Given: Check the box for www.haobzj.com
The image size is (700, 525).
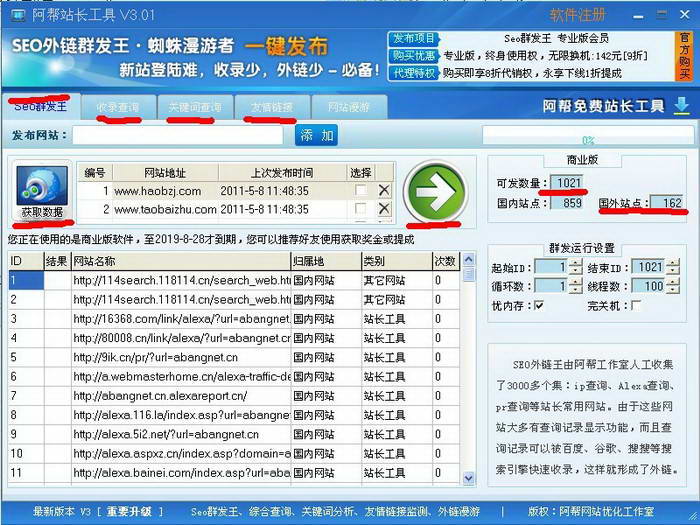Looking at the screenshot, I should (x=361, y=191).
